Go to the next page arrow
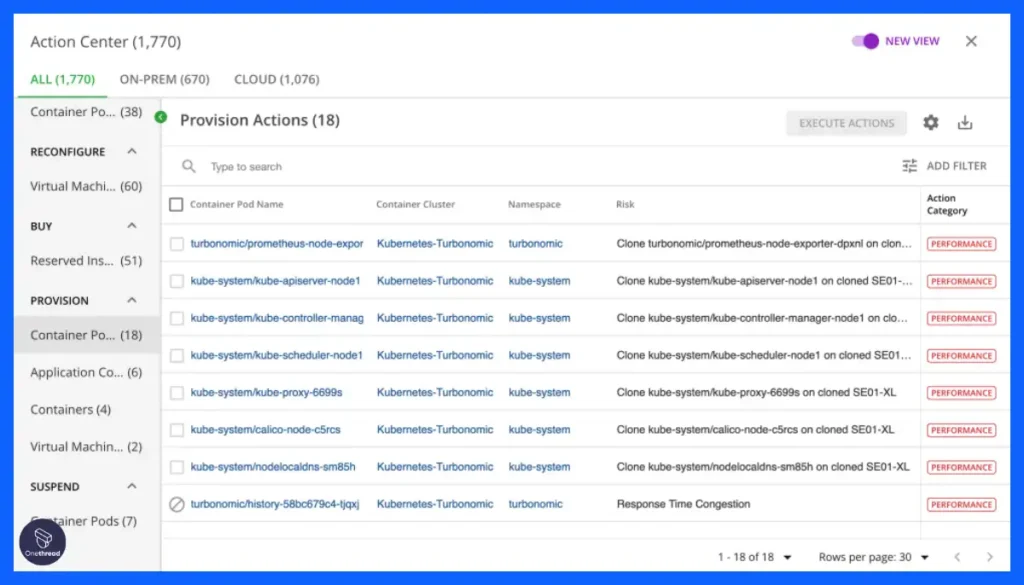Screen dimensions: 1024x585 click(989, 557)
